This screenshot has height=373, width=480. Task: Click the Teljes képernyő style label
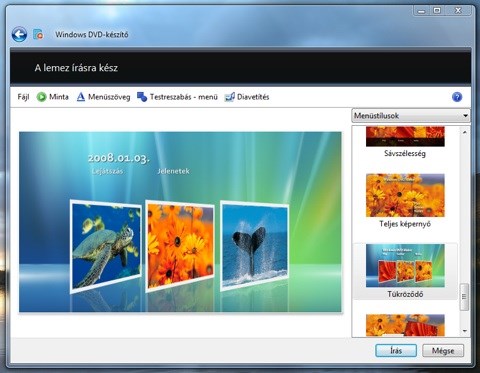pyautogui.click(x=405, y=224)
